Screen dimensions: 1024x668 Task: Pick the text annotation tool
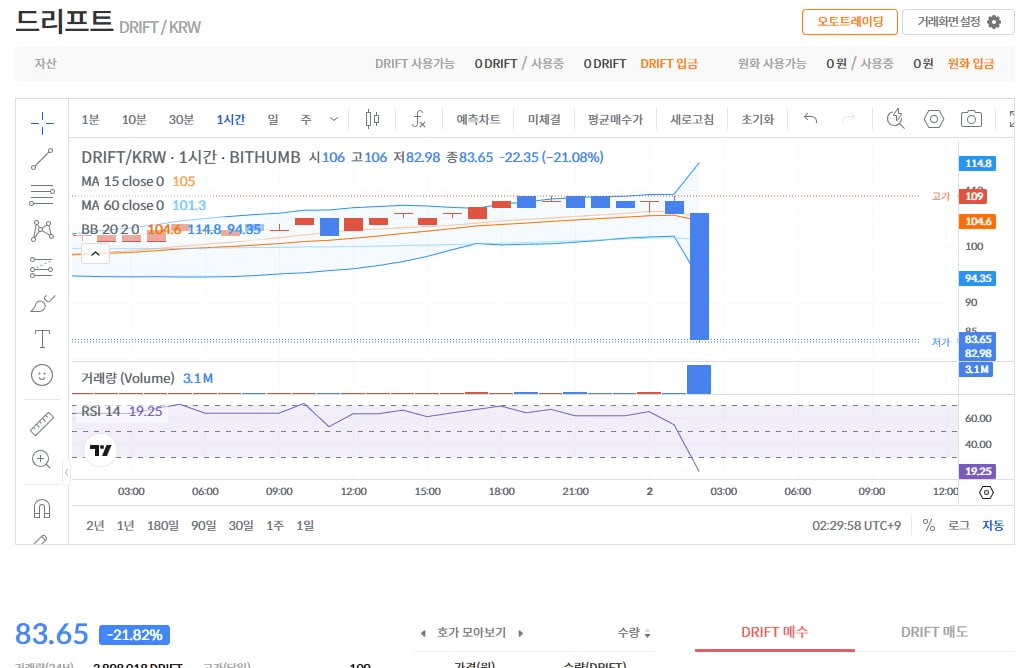coord(42,338)
